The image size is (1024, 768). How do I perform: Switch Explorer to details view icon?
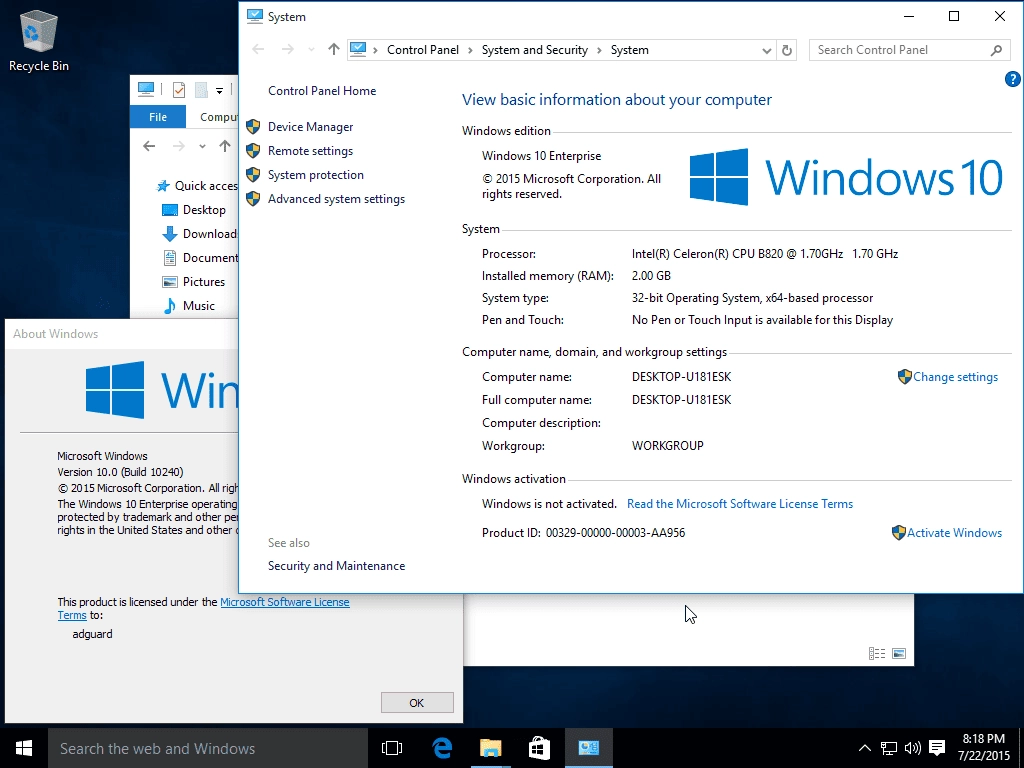point(877,653)
